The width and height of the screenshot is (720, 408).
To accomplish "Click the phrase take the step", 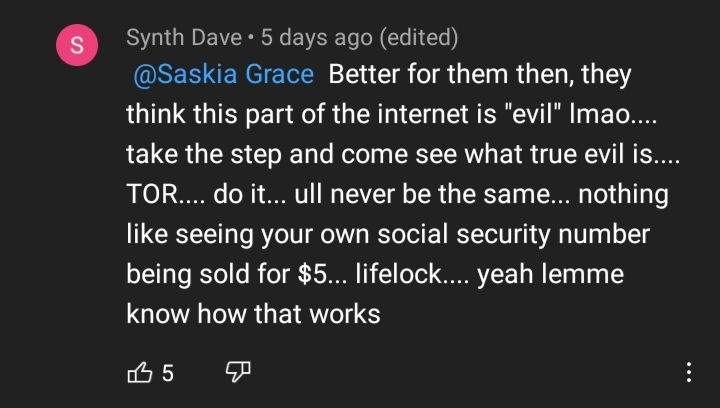I will point(204,154).
